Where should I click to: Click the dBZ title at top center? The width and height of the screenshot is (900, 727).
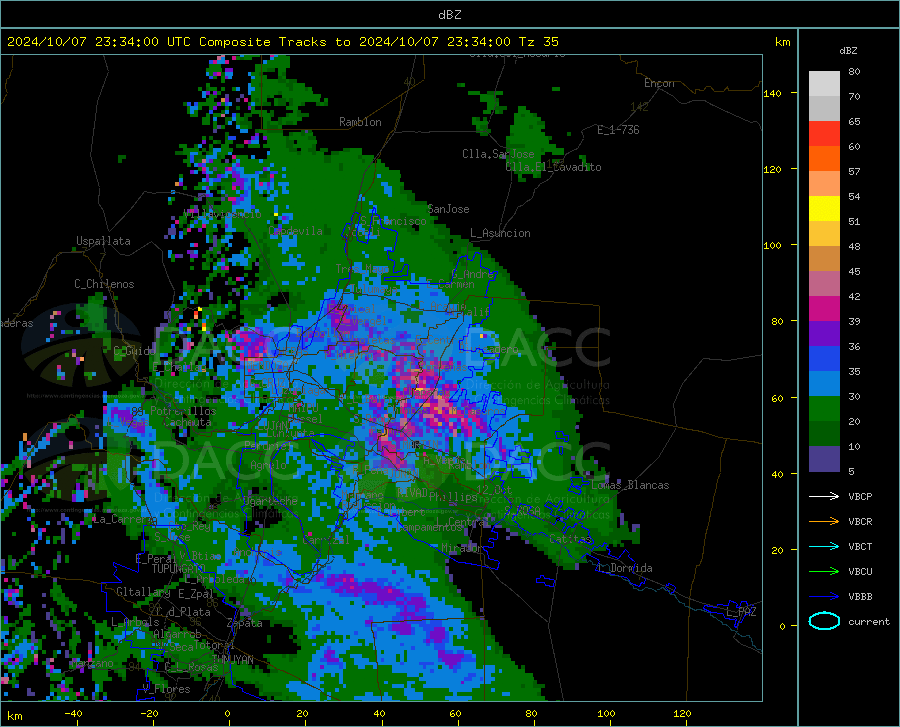click(449, 15)
